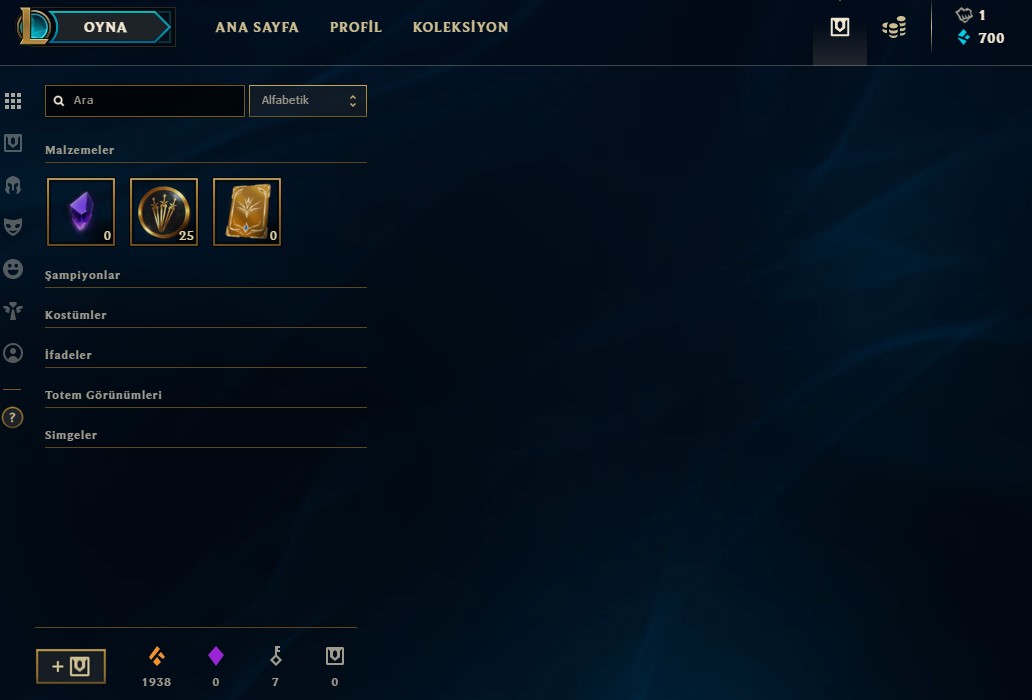Open the Store coins icon

point(894,27)
